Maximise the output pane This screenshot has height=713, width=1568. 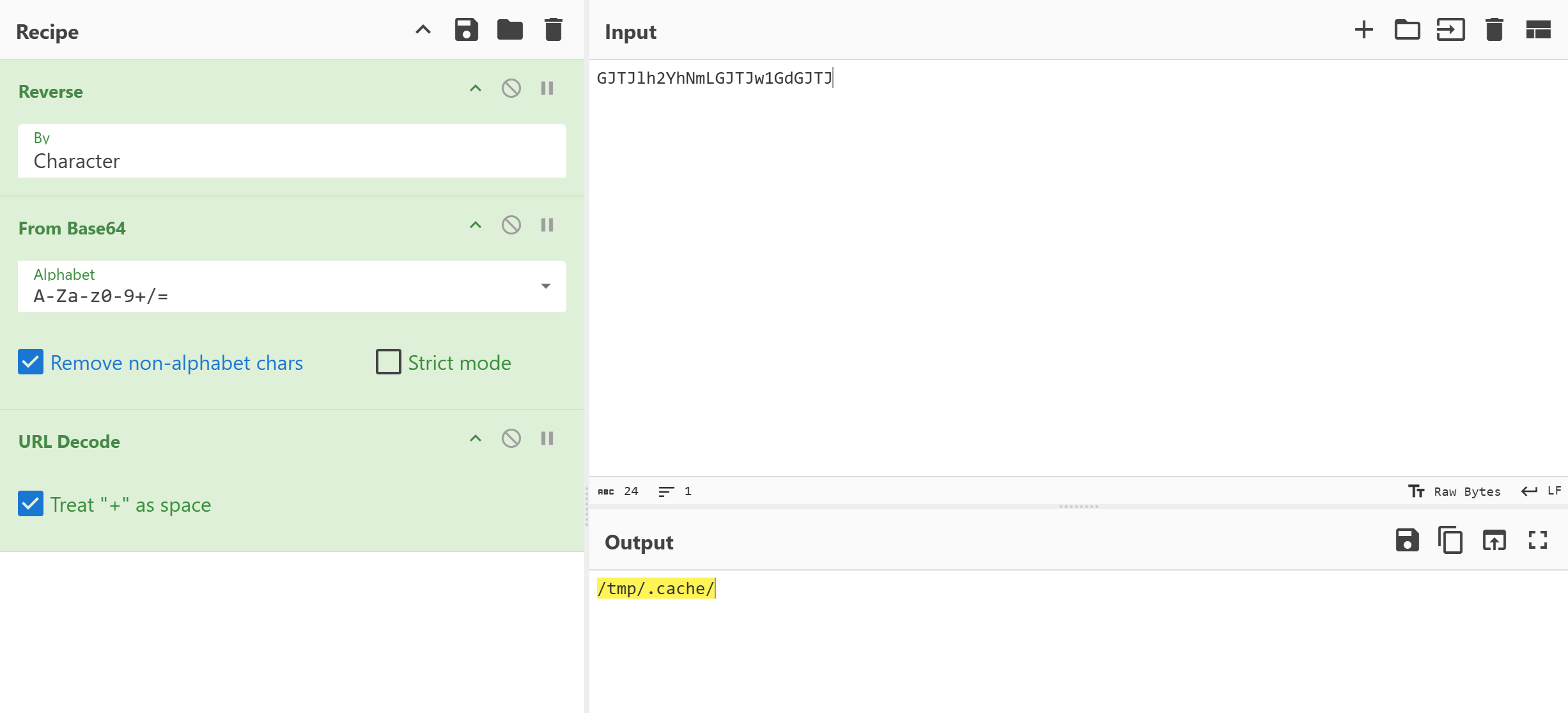tap(1537, 540)
